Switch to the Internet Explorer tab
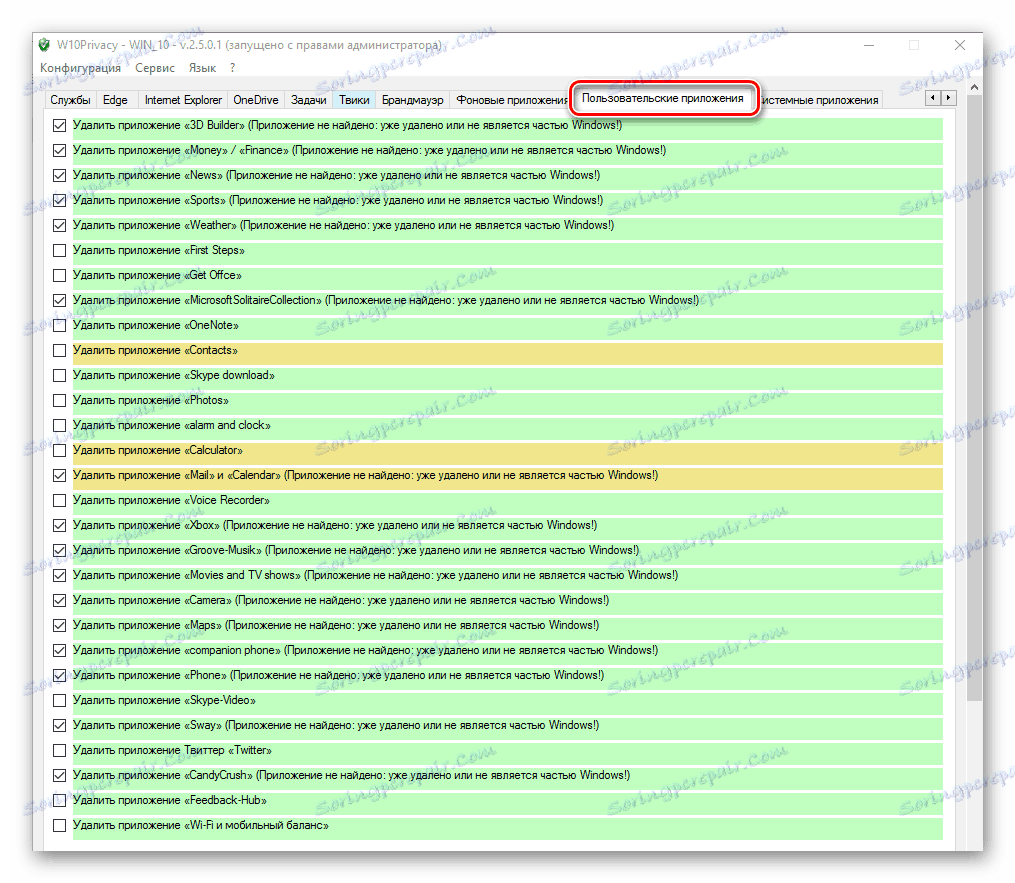Screen dimensions: 1015x883 183,100
